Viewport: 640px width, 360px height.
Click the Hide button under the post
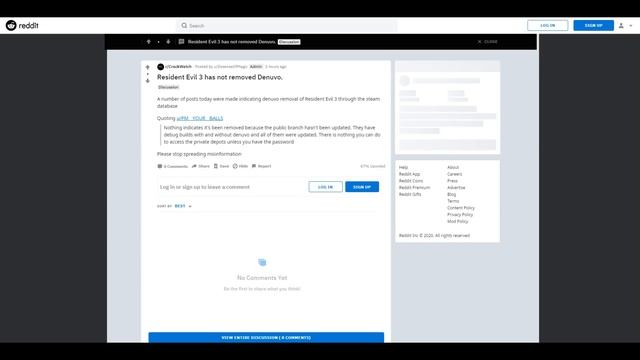[x=240, y=166]
